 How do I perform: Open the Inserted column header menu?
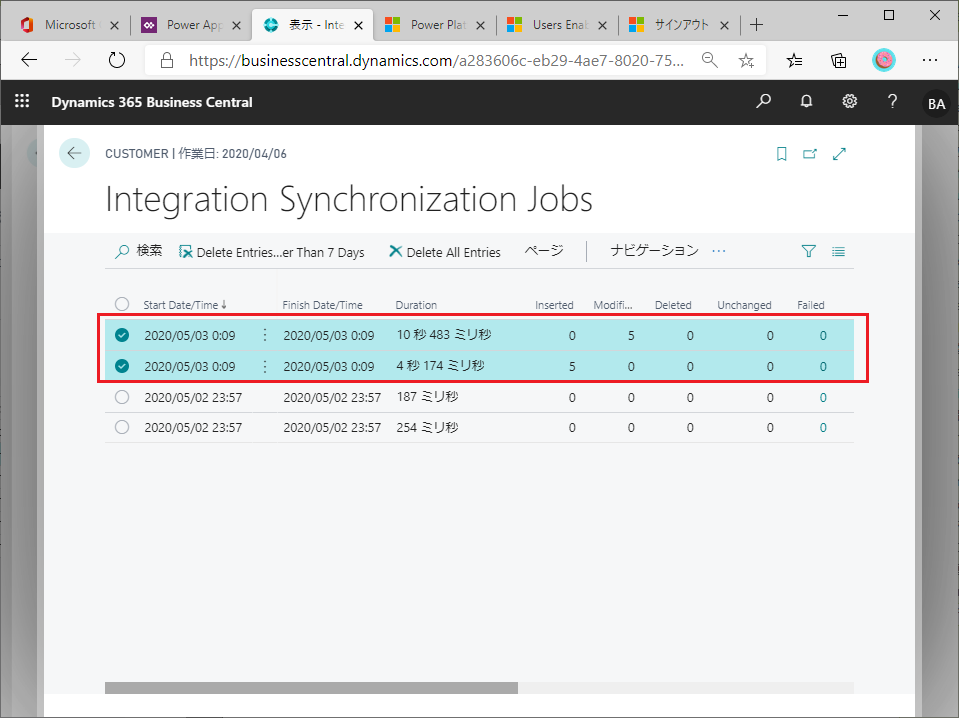[x=554, y=305]
